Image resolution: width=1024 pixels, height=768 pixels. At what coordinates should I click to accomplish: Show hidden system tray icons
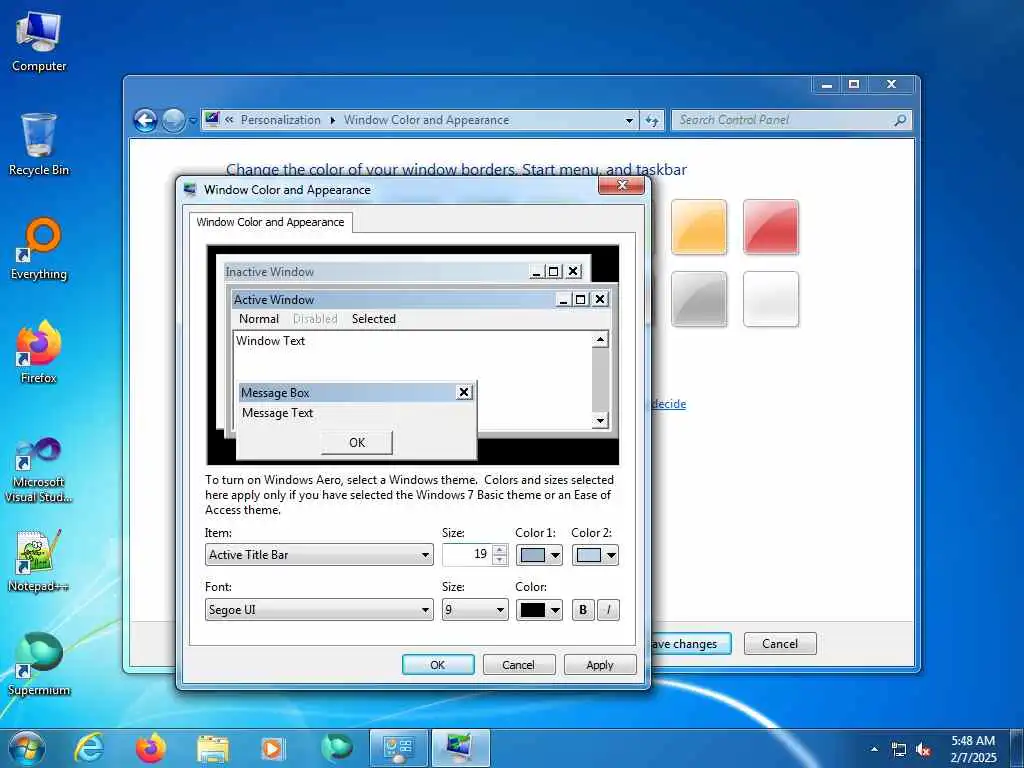tap(874, 749)
